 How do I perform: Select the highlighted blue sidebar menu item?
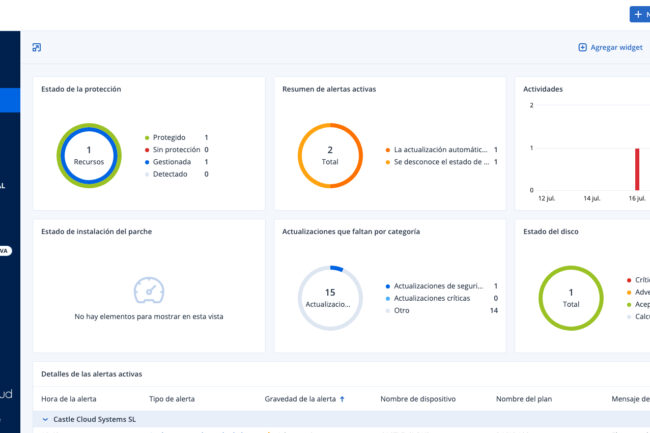point(10,100)
